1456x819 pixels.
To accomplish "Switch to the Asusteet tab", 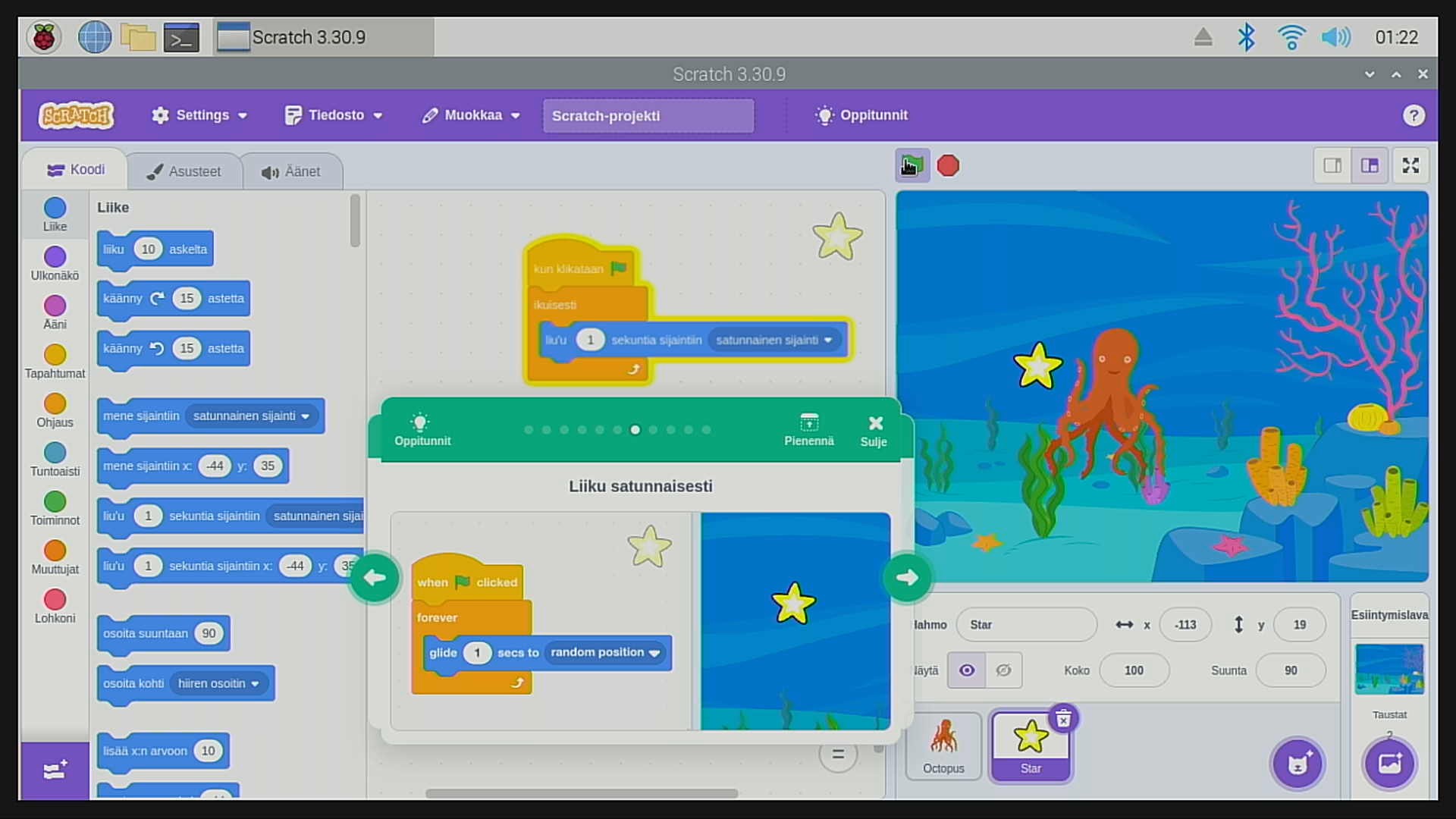I will pos(184,171).
